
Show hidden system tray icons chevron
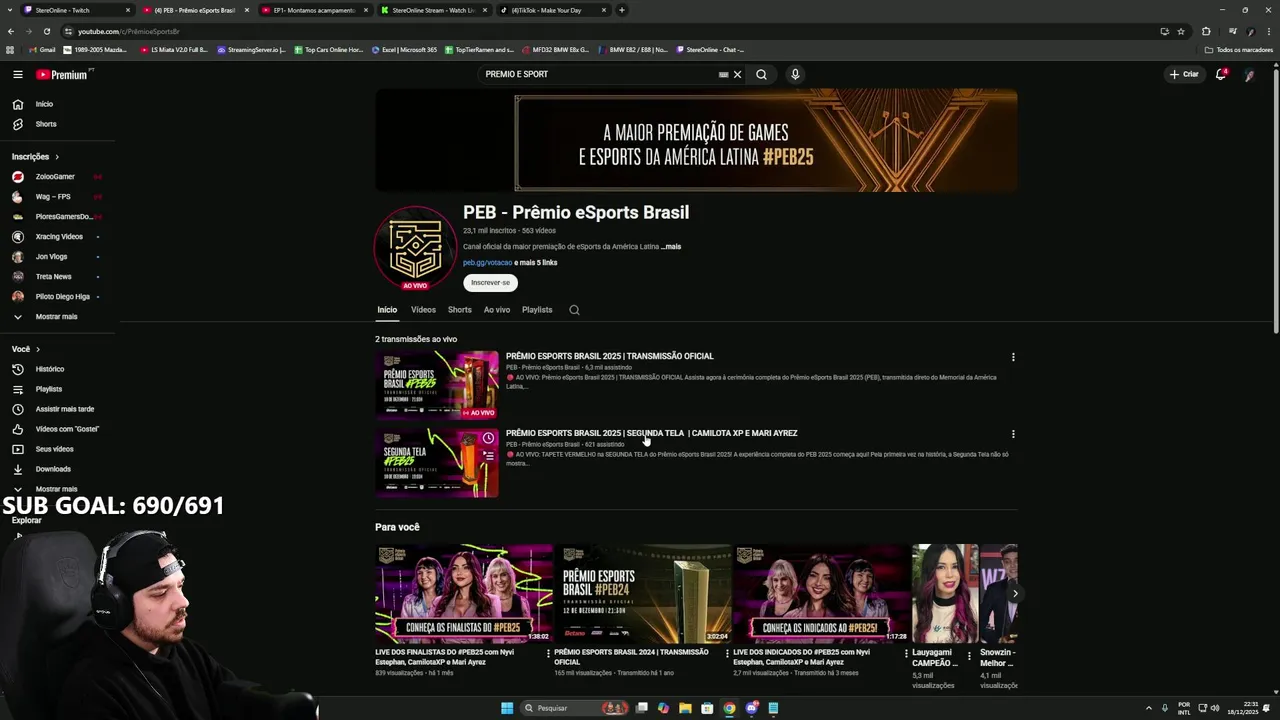1148,708
